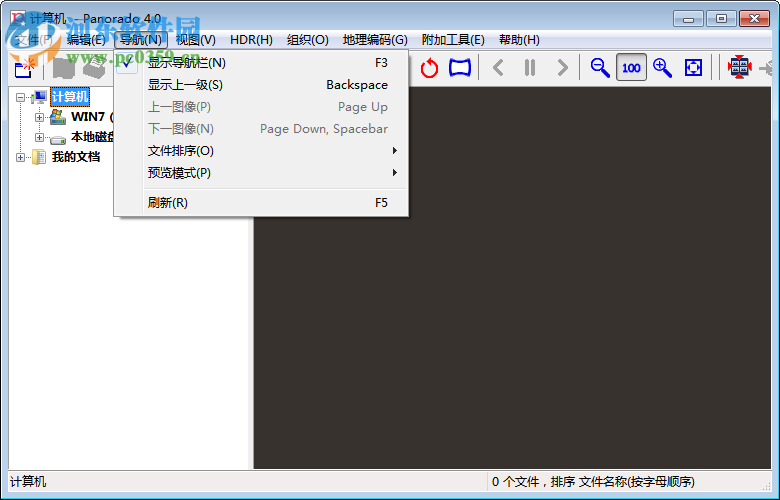
Task: Select 本地磁盘 tree item
Action: 93,137
